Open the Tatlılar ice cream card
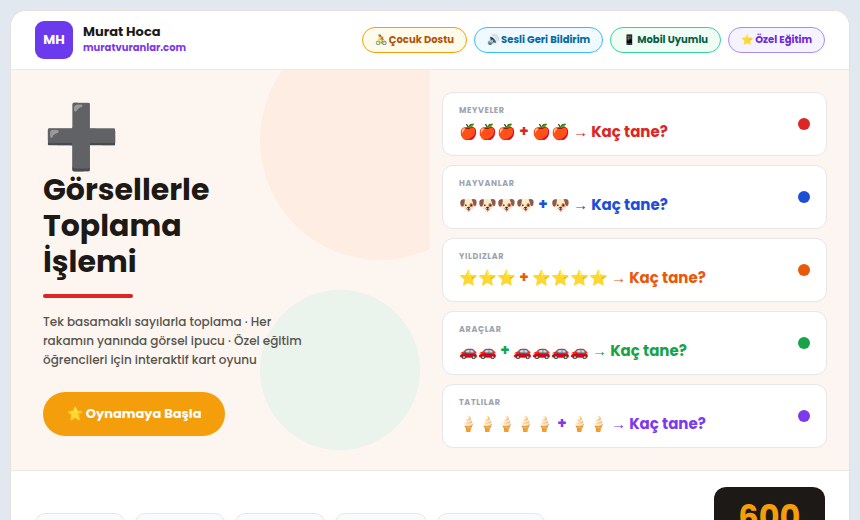The width and height of the screenshot is (860, 520). click(634, 416)
